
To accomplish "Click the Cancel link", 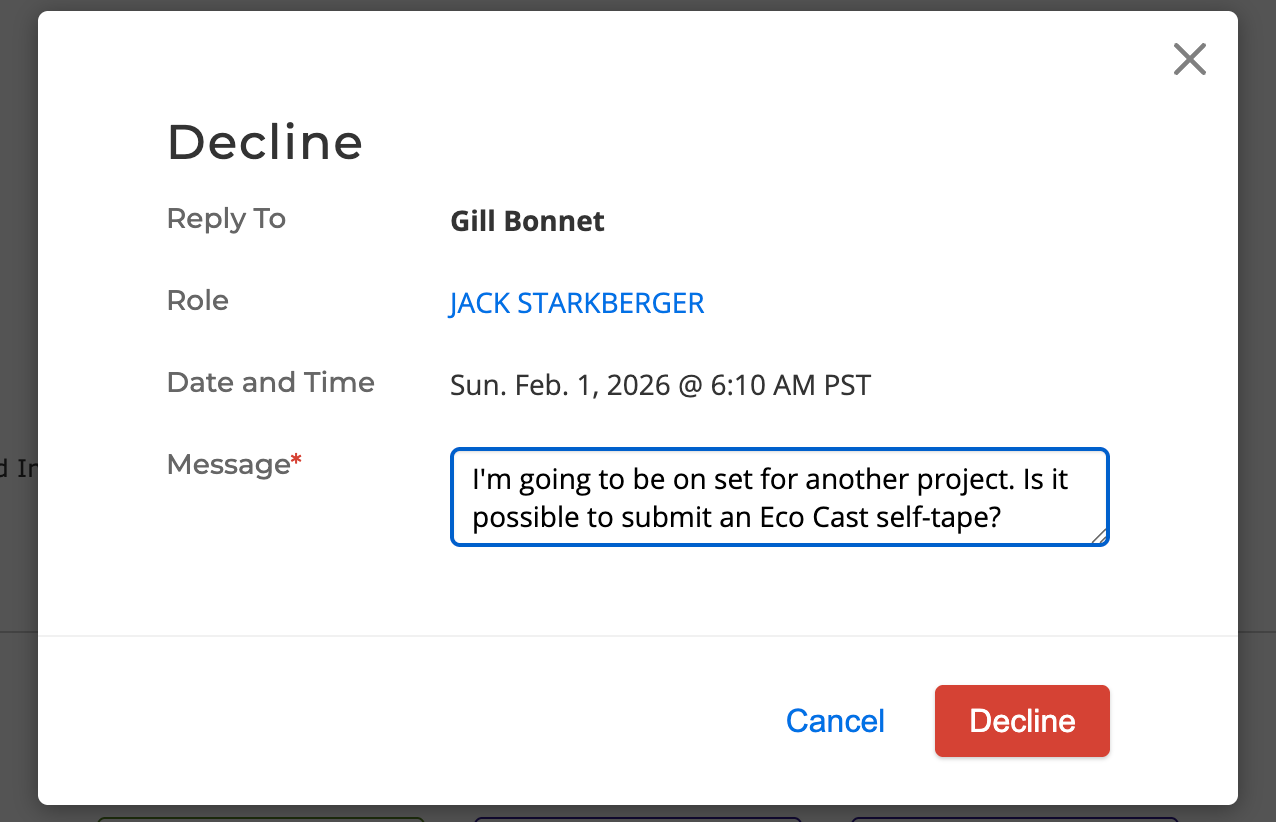I will pos(835,721).
